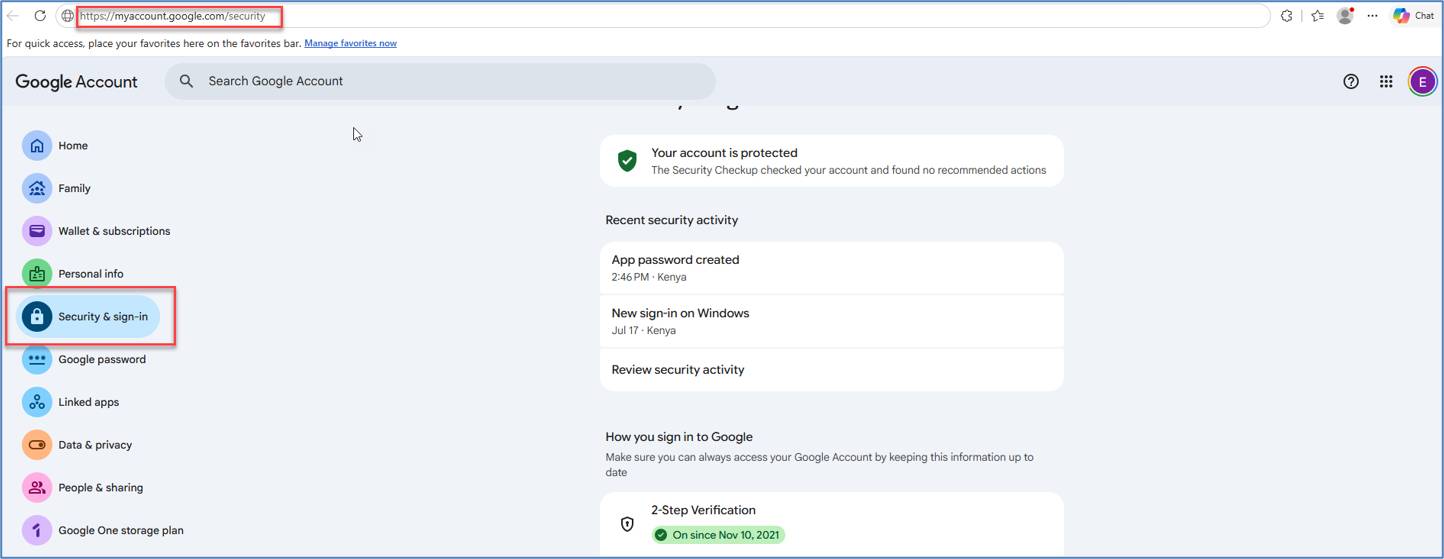Click Google password dots icon
Image resolution: width=1444 pixels, height=559 pixels.
pyautogui.click(x=37, y=359)
